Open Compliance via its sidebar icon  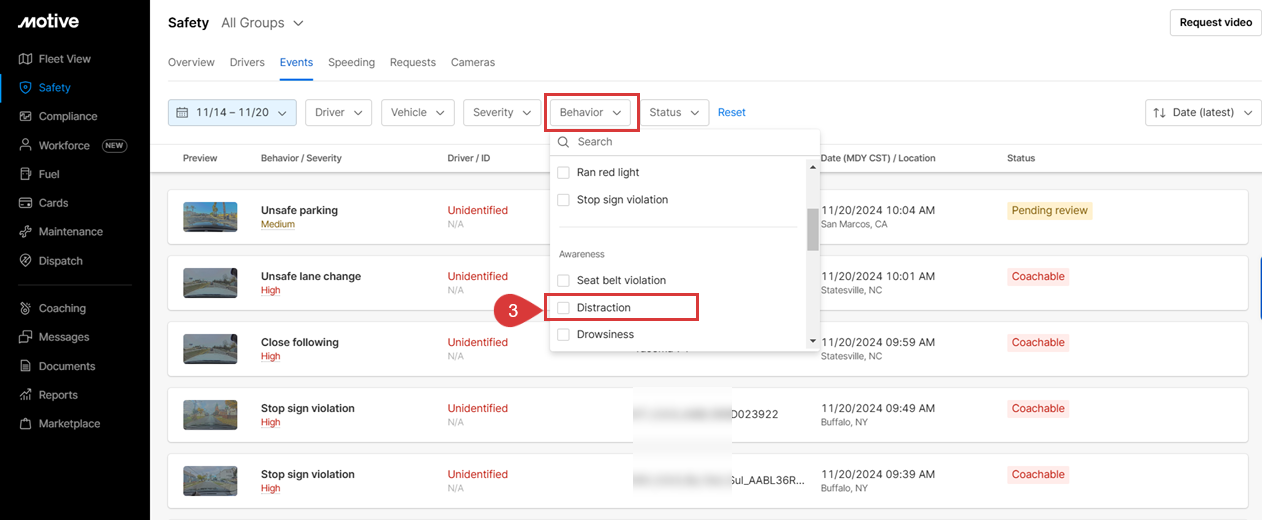(x=25, y=117)
